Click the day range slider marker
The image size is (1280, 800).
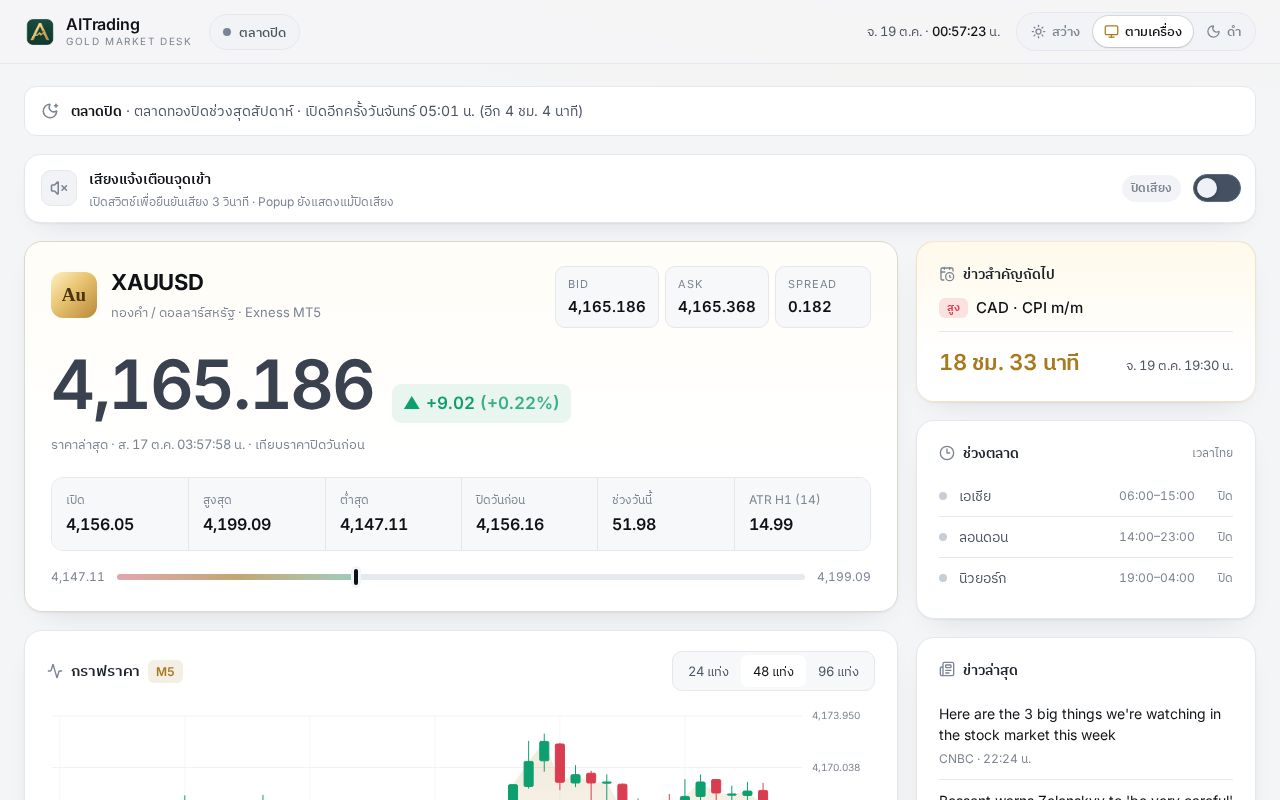coord(356,577)
